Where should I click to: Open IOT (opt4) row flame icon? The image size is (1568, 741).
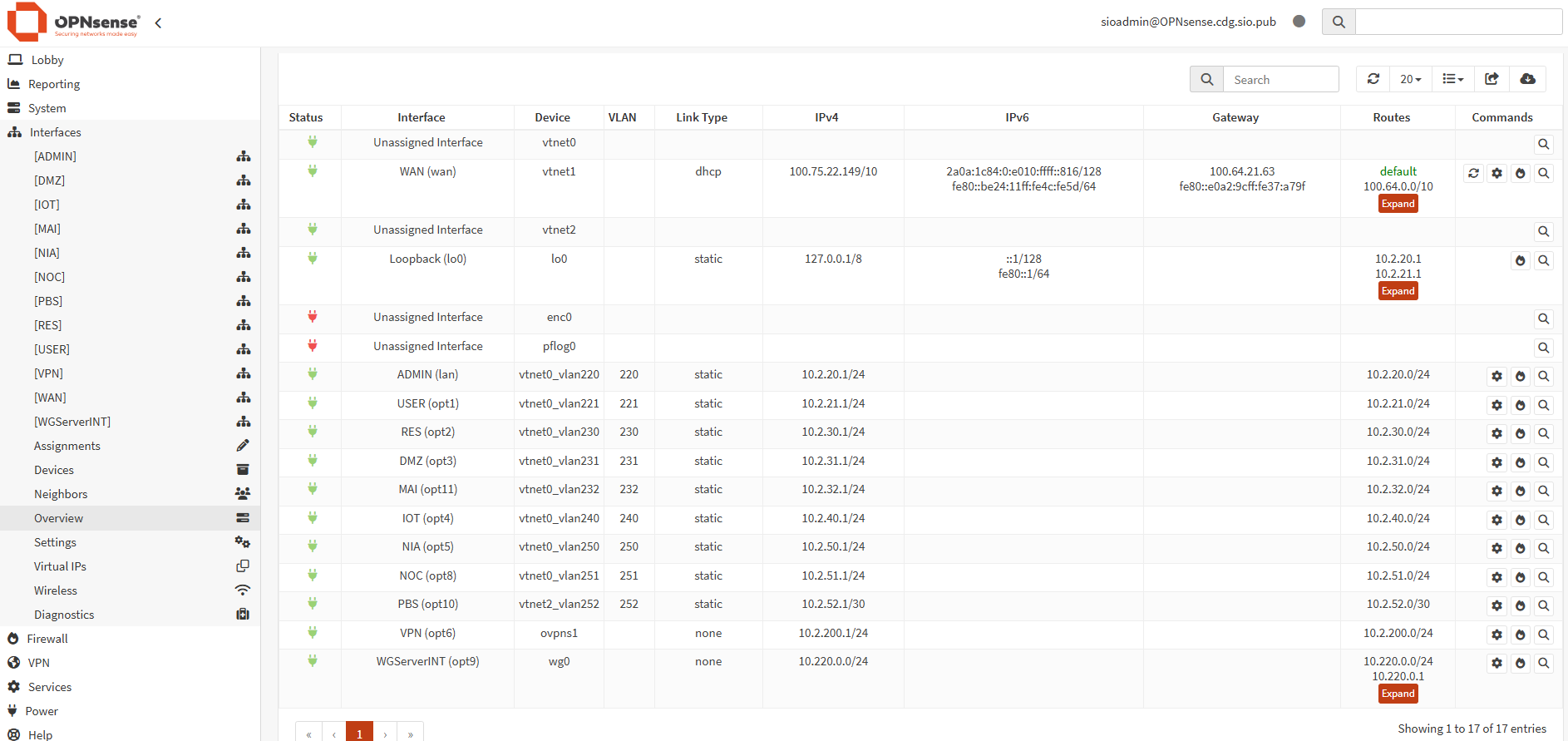[1520, 520]
